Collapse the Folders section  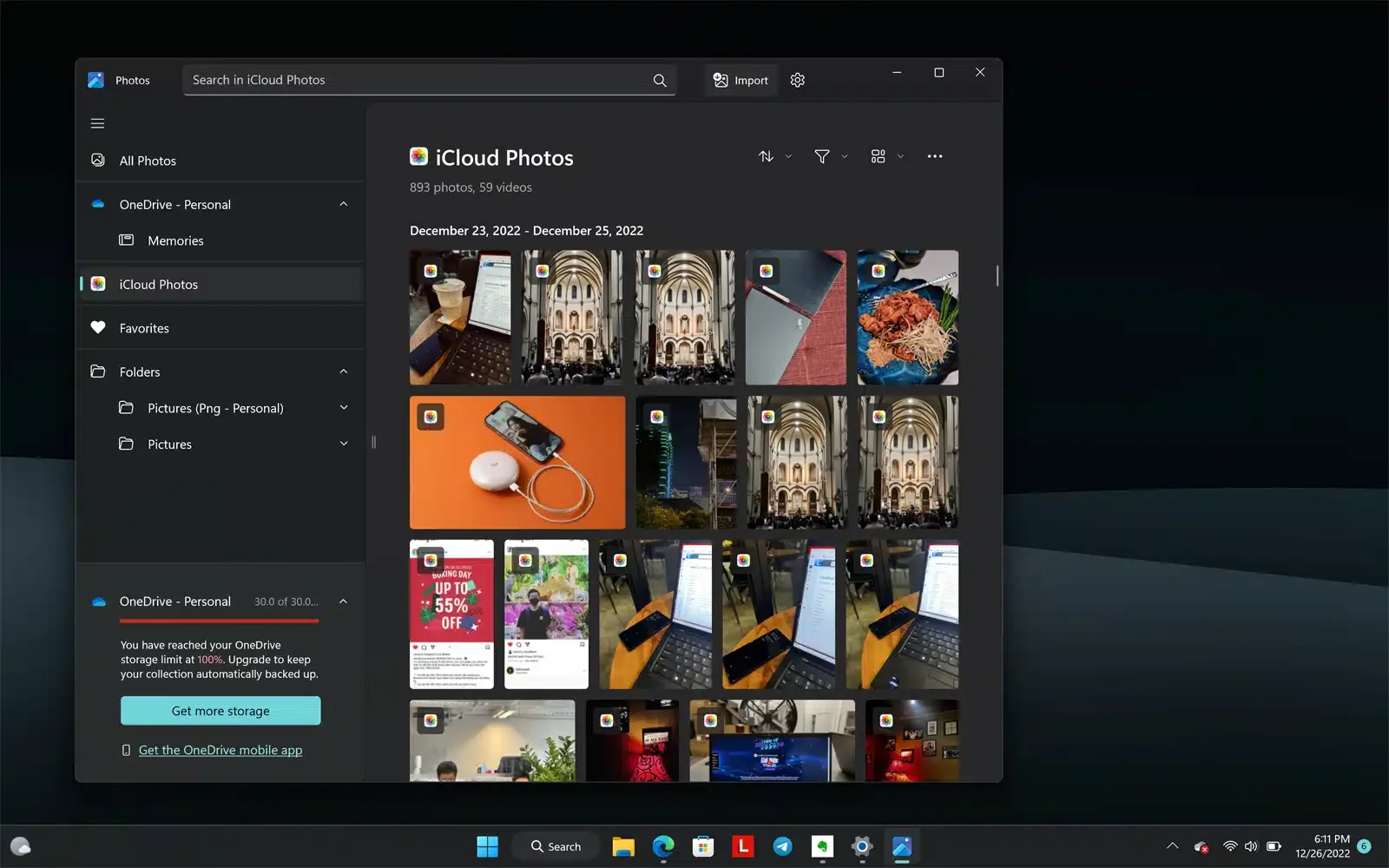coord(344,372)
